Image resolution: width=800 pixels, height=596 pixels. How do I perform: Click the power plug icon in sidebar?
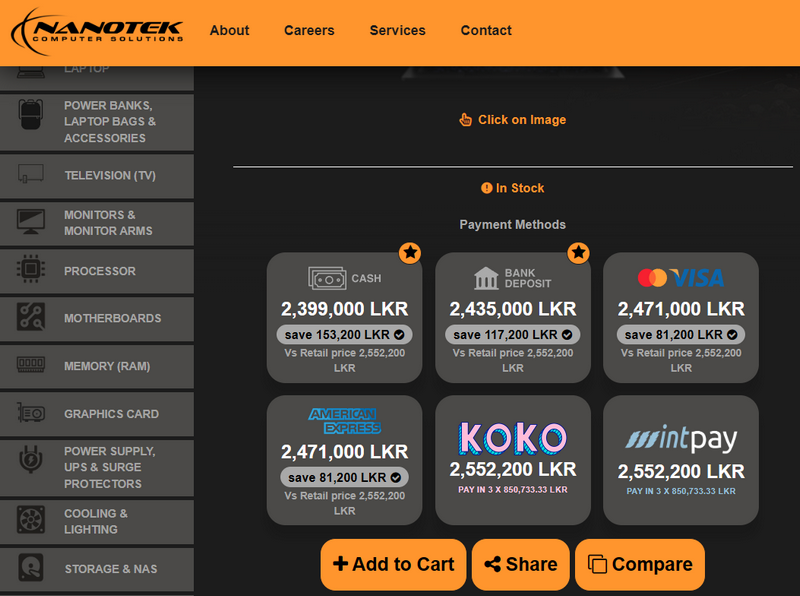[31, 459]
